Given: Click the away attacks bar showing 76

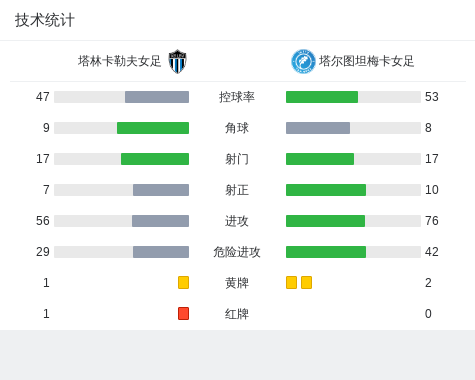Looking at the screenshot, I should click(325, 221).
